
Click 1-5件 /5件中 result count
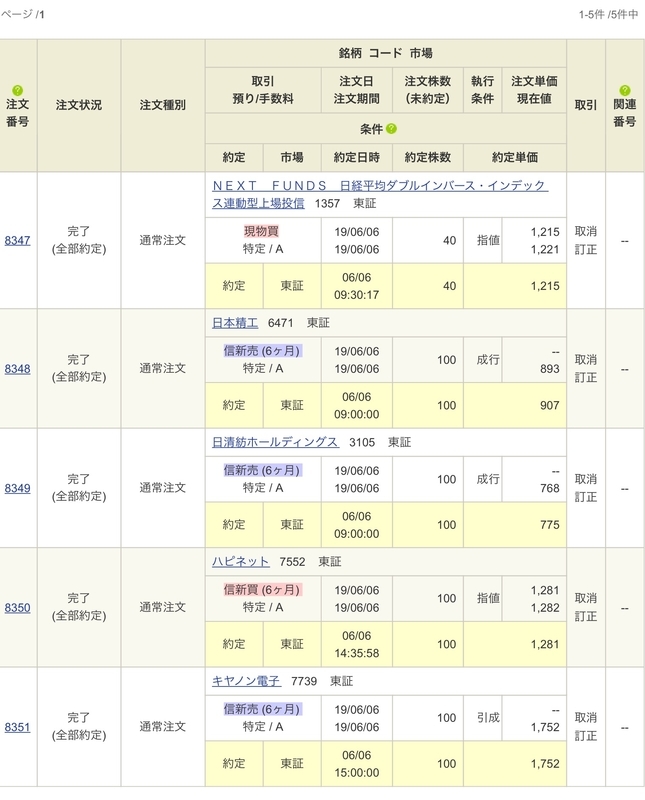pos(608,14)
